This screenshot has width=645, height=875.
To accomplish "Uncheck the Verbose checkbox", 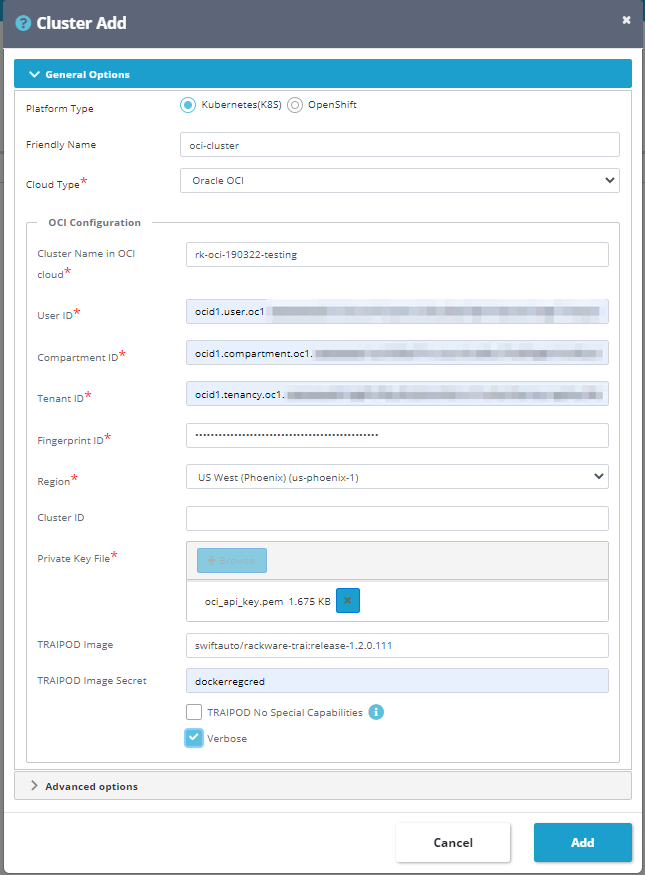I will tap(194, 738).
